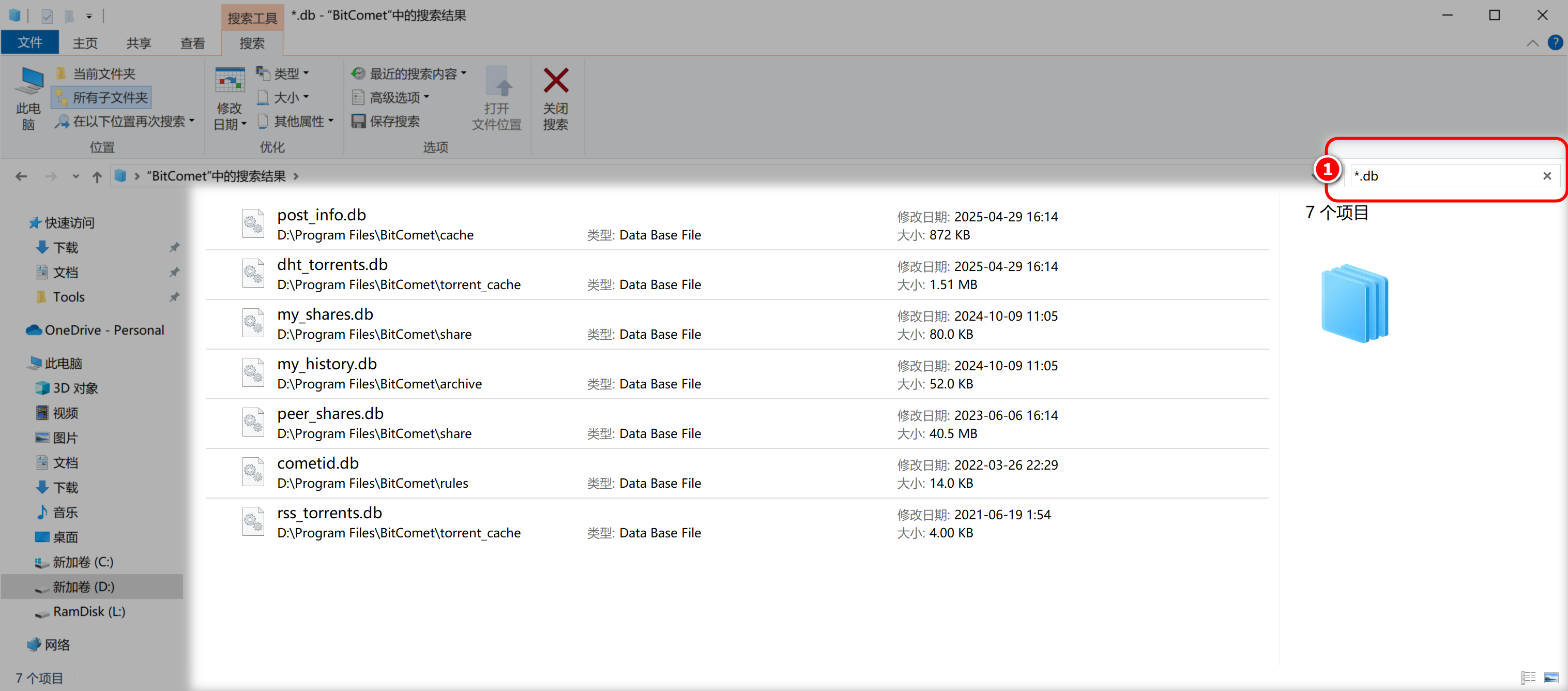1568x691 pixels.
Task: Open the 文件 menu tab
Action: click(x=29, y=42)
